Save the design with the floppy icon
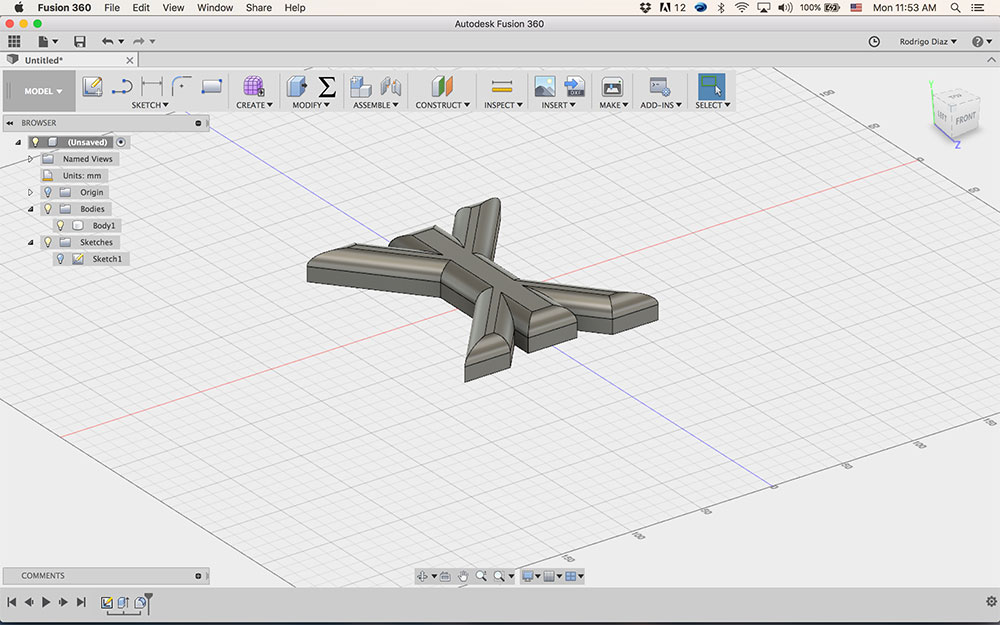 pos(80,41)
